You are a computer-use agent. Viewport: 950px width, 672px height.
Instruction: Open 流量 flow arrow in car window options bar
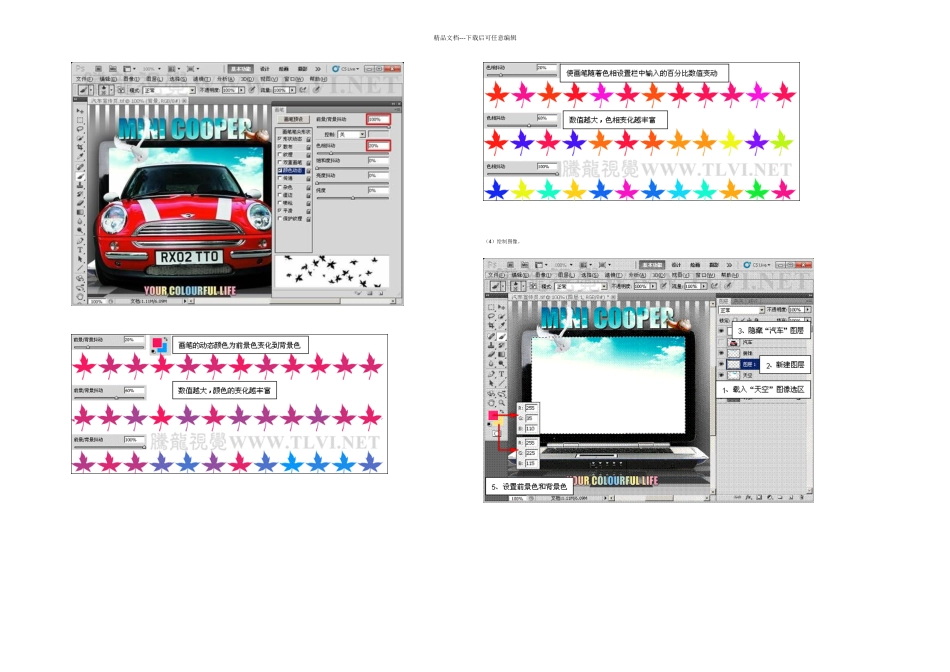pyautogui.click(x=292, y=90)
